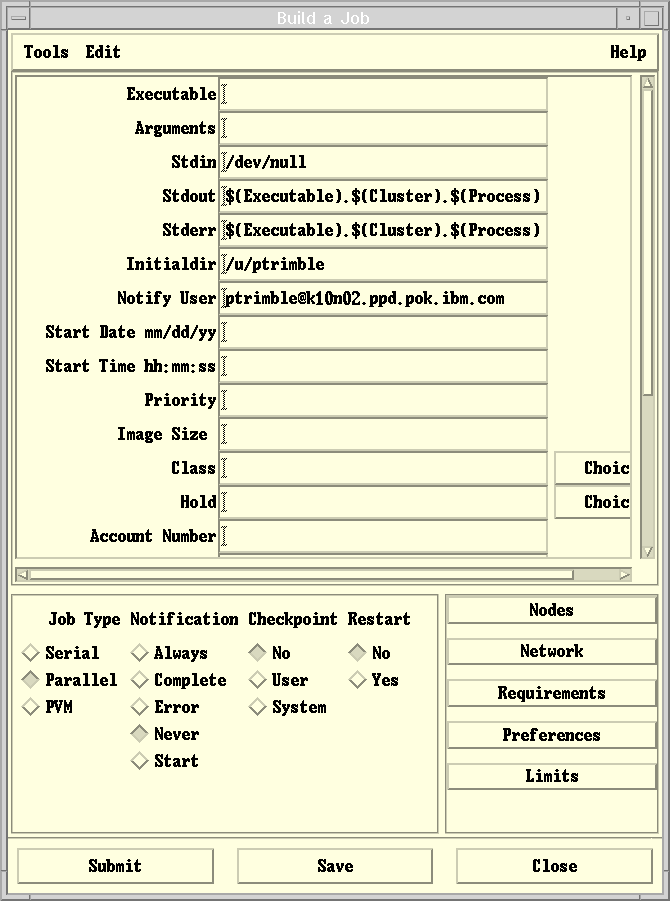The height and width of the screenshot is (901, 670).
Task: Open the Limits dialog button
Action: [552, 776]
